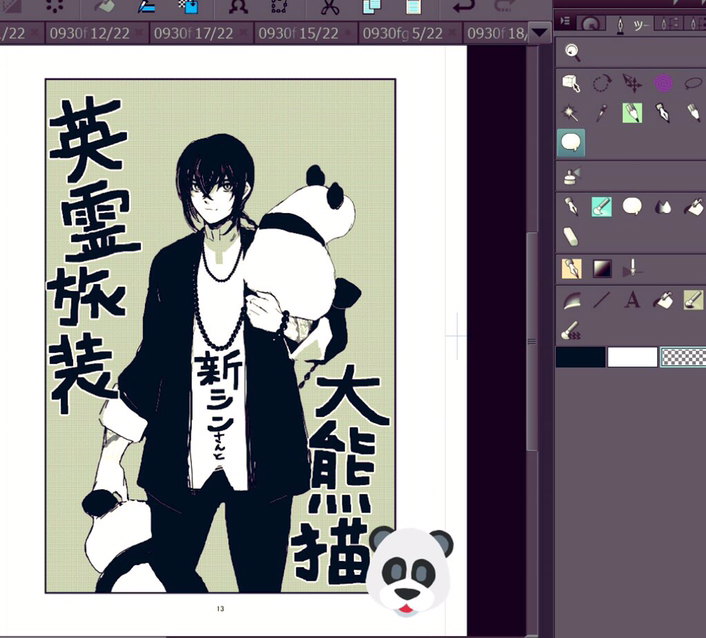706x638 pixels.
Task: Select the Magic wand auto-select tool
Action: click(x=570, y=113)
